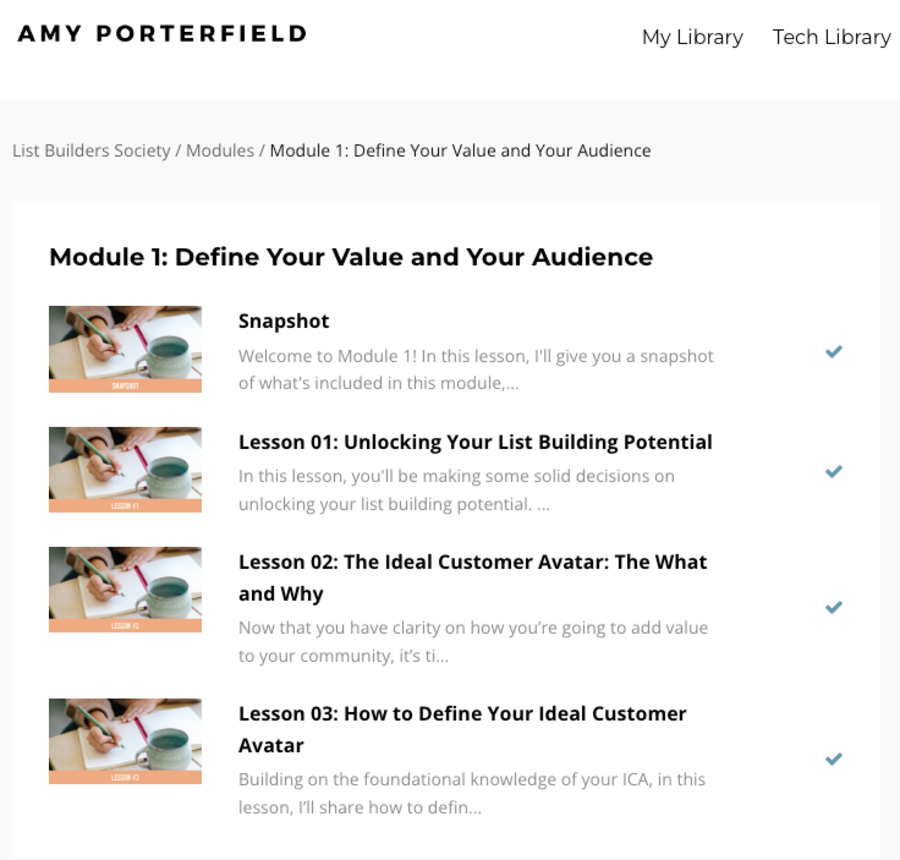Open the Snapshot lesson thumbnail
Image resolution: width=900 pixels, height=860 pixels.
coord(125,349)
